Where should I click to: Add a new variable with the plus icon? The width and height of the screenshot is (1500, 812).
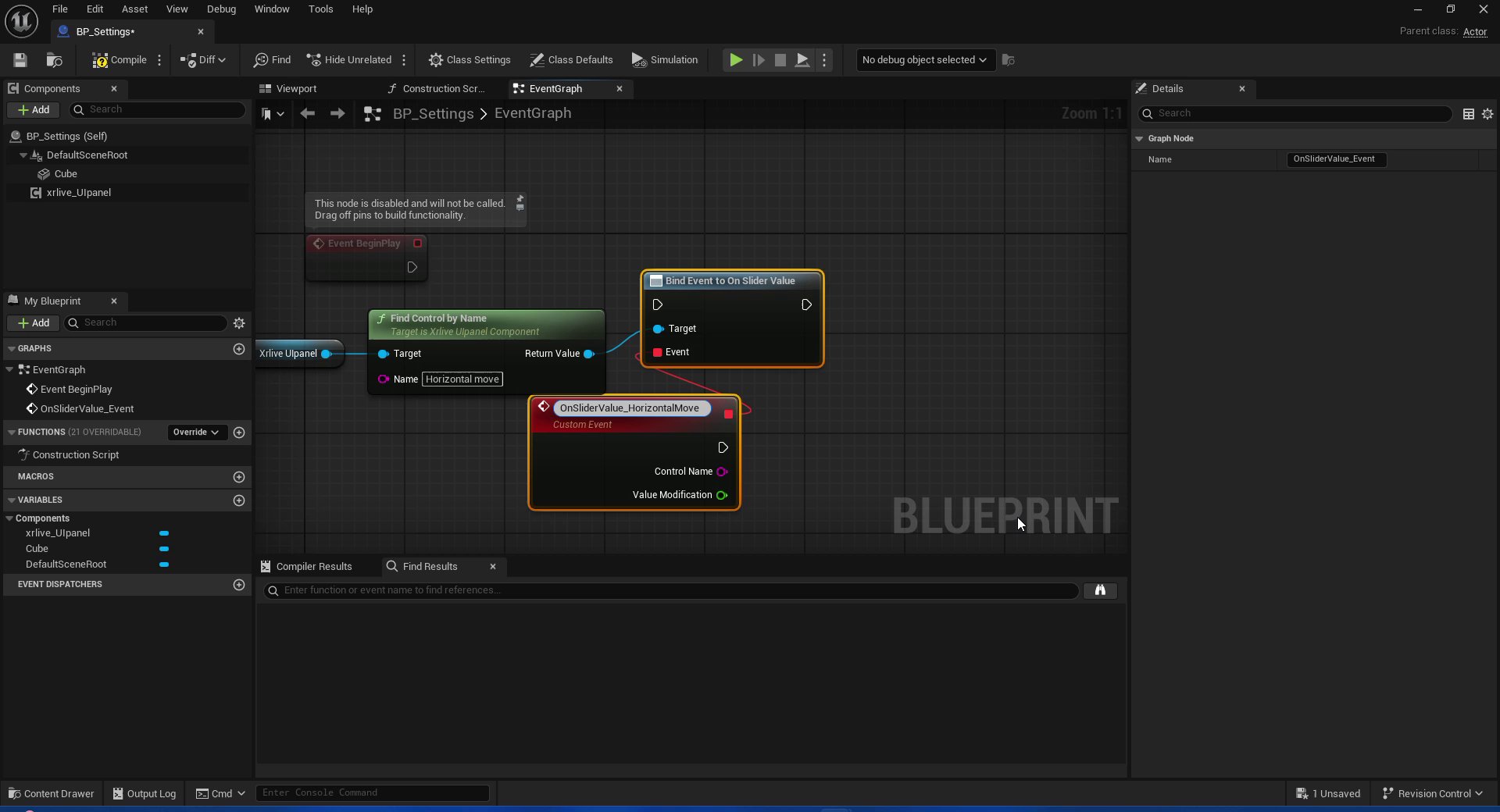pyautogui.click(x=239, y=500)
